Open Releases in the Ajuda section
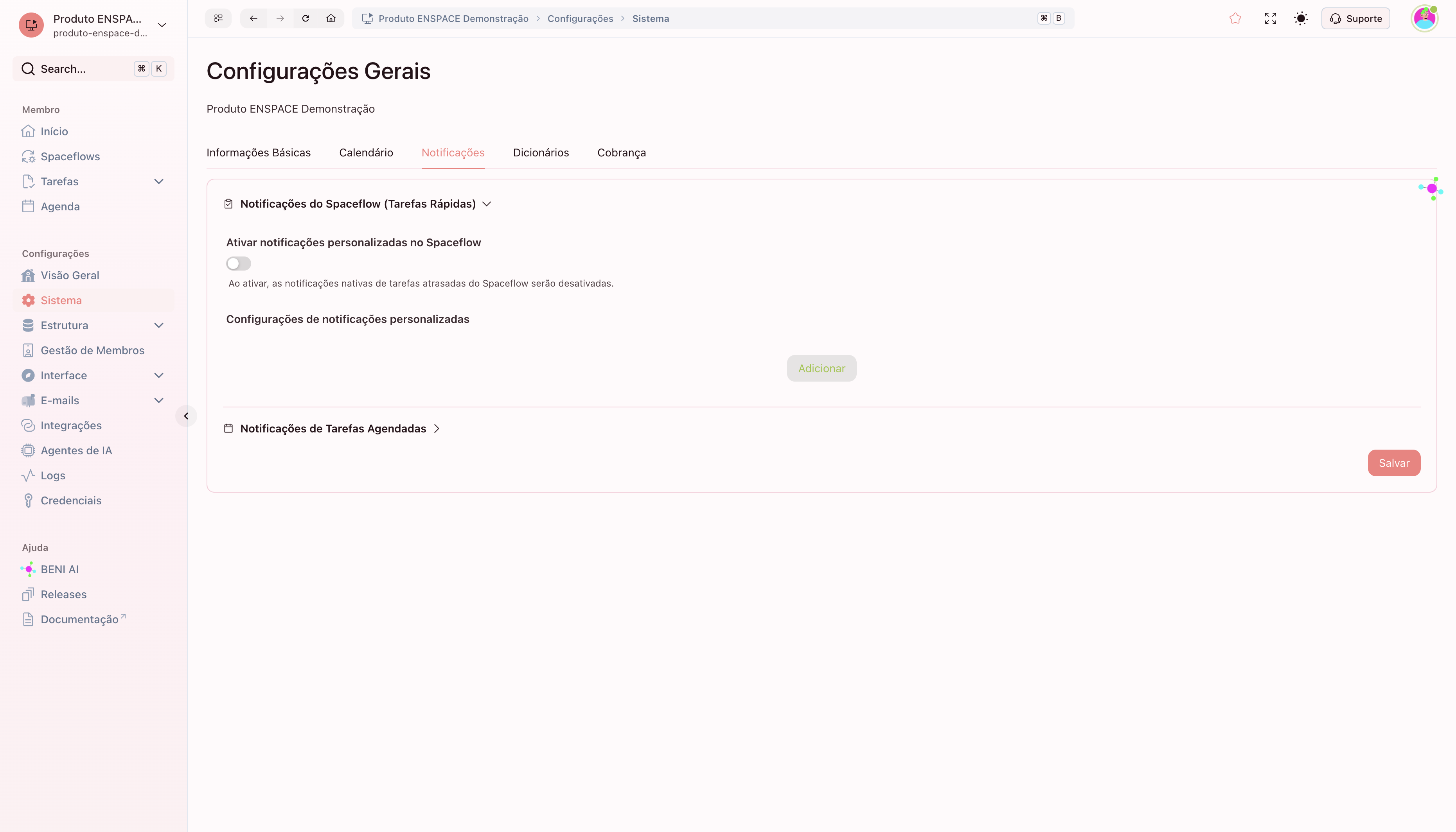The width and height of the screenshot is (1456, 832). tap(94, 594)
